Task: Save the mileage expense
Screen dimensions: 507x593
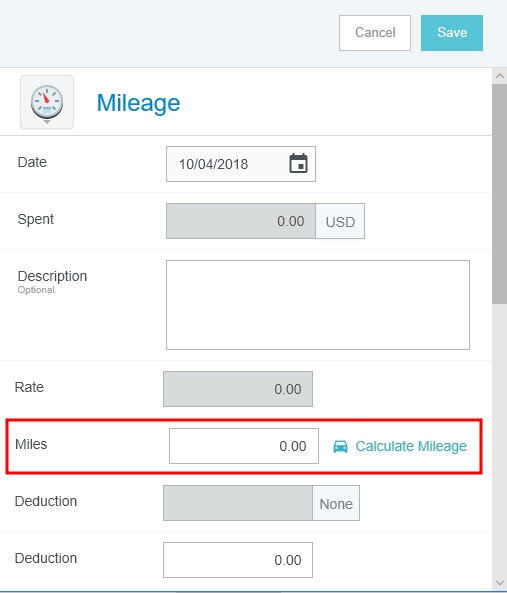Action: 452,33
